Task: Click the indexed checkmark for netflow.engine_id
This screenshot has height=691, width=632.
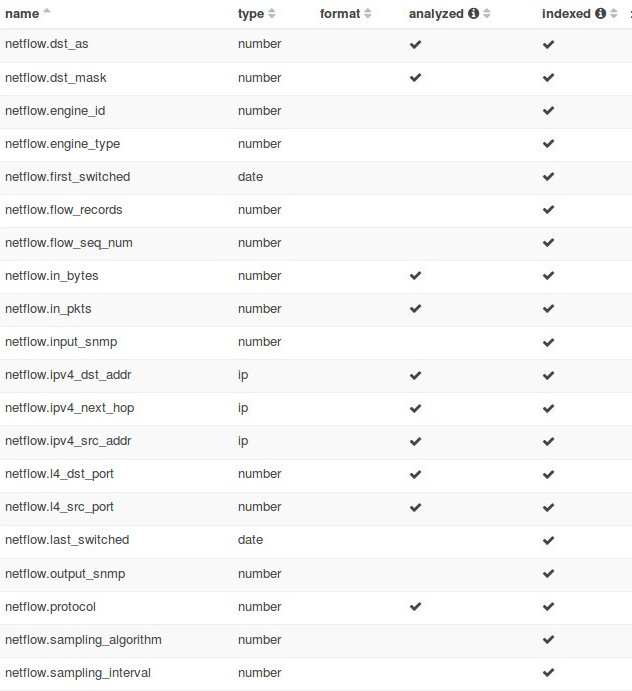Action: coord(548,111)
